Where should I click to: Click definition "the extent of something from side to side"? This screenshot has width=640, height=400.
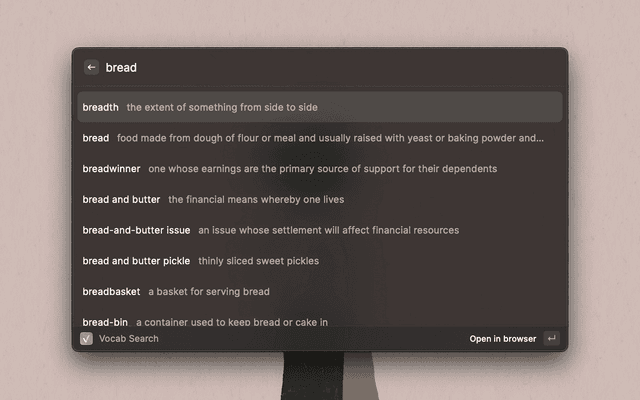pyautogui.click(x=222, y=107)
